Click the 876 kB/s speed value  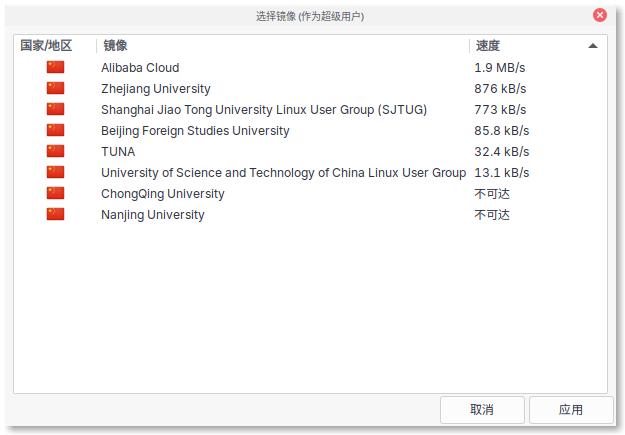[x=500, y=89]
